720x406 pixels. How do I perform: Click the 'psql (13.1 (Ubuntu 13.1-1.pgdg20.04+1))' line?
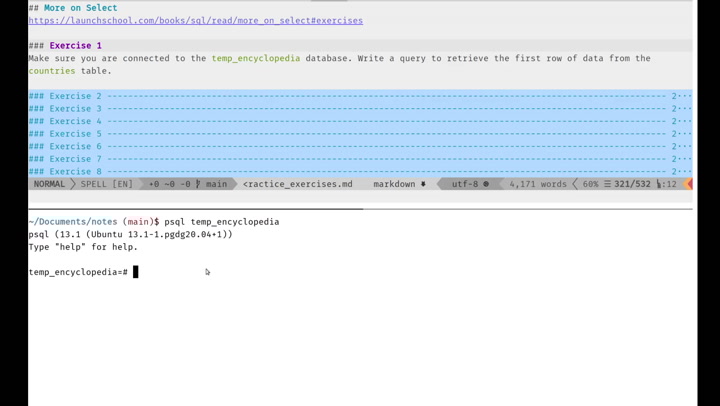click(130, 234)
